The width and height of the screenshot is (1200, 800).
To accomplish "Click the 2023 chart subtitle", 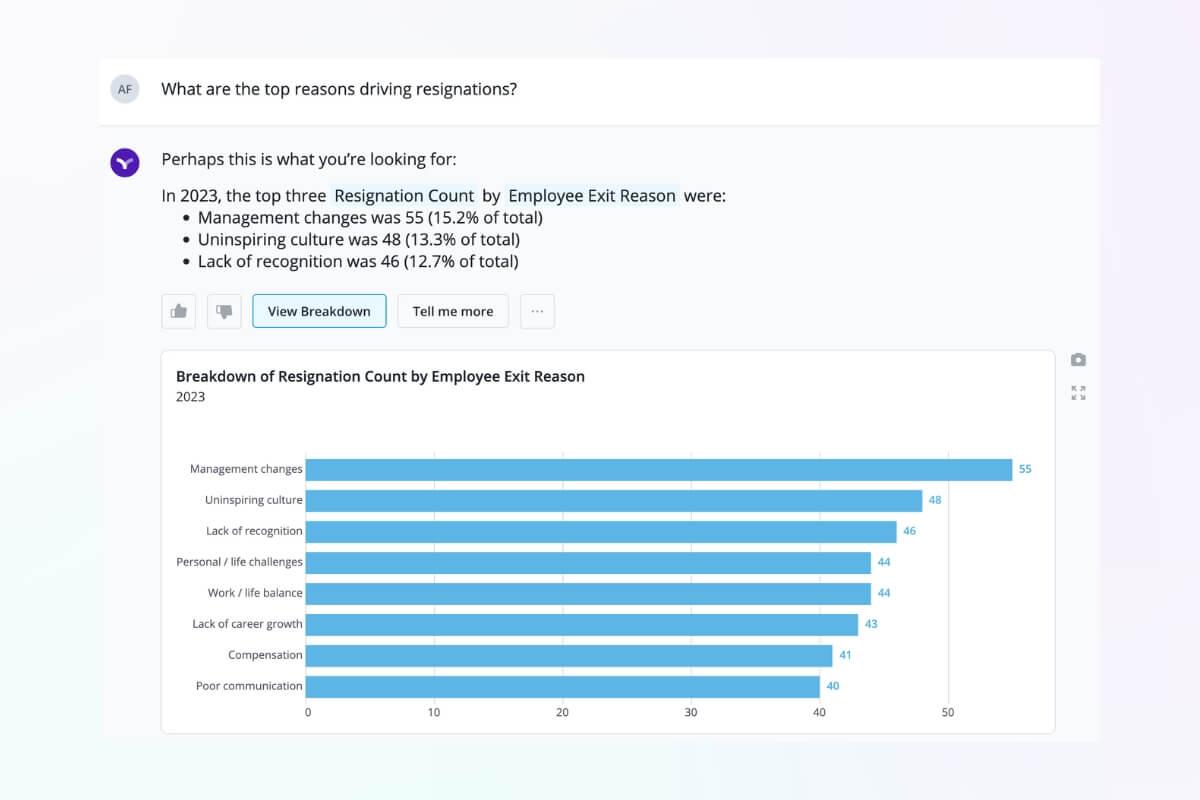I will click(x=190, y=397).
